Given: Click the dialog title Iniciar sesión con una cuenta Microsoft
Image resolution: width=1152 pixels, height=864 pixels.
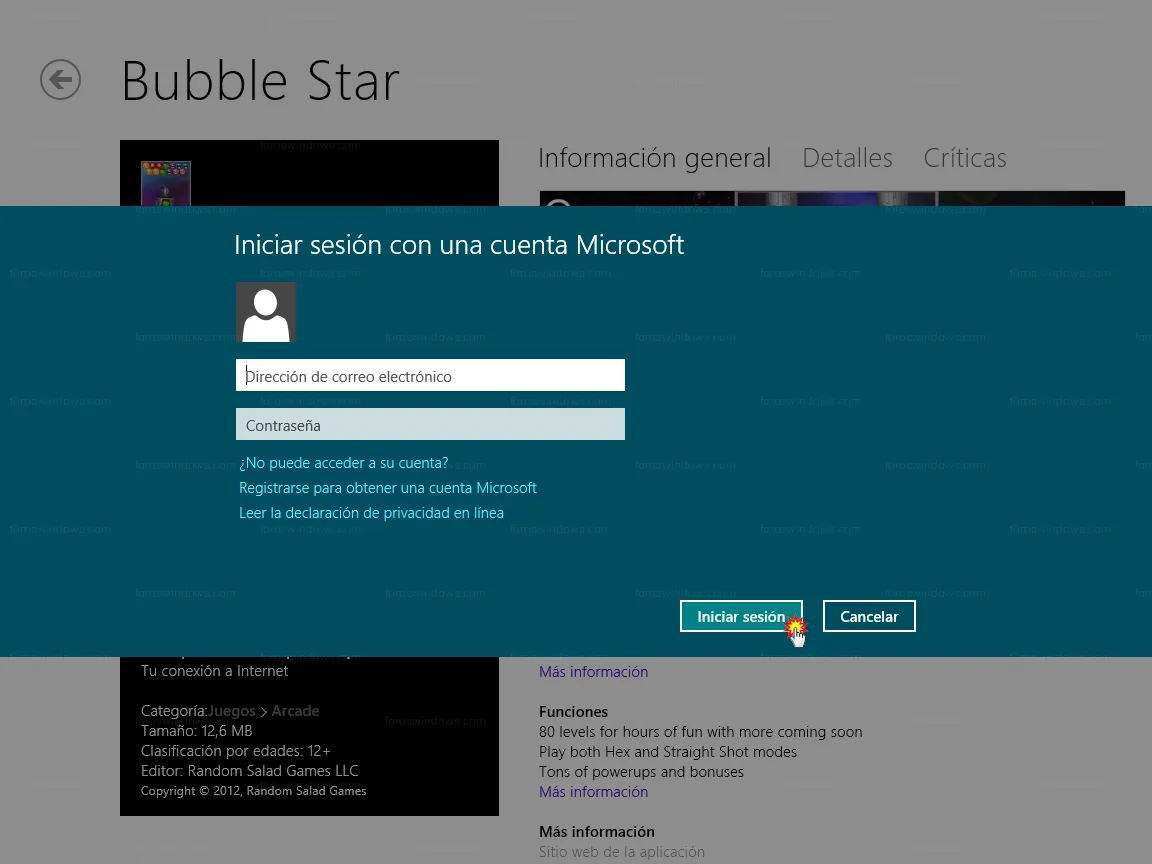Looking at the screenshot, I should 459,245.
